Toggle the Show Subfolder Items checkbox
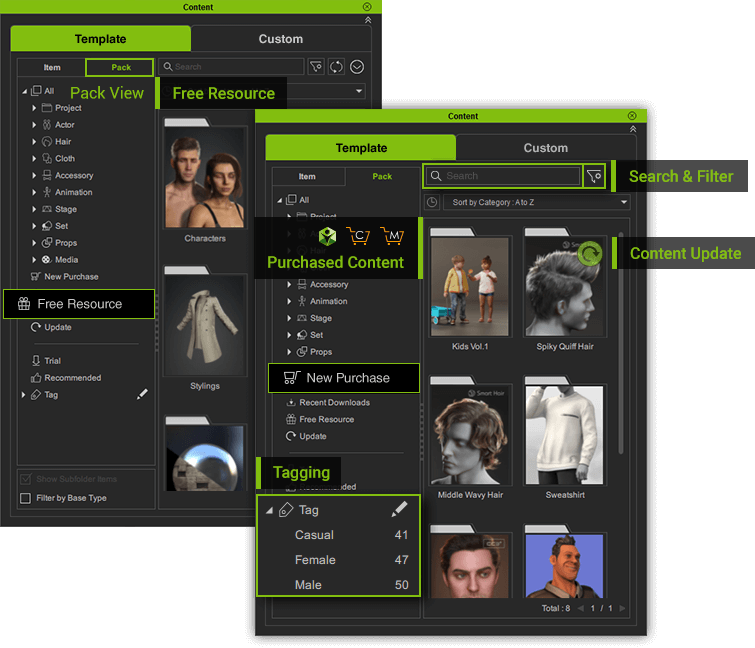Image resolution: width=755 pixels, height=648 pixels. click(26, 479)
